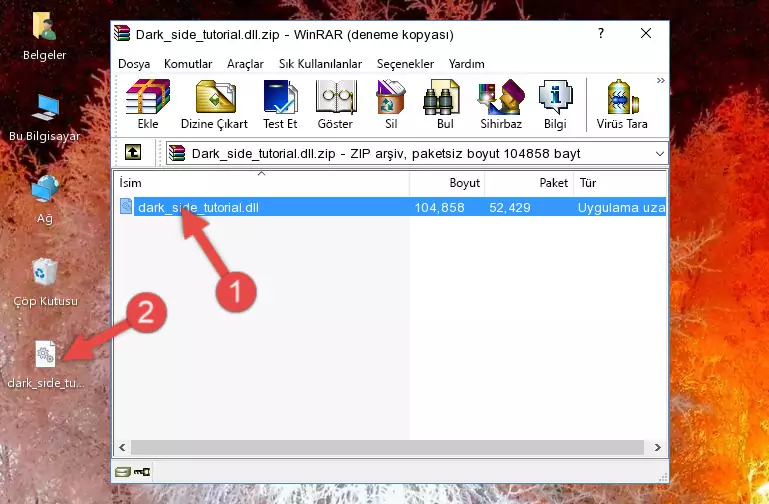
Task: Select the Belgeler desktop icon
Action: (44, 36)
